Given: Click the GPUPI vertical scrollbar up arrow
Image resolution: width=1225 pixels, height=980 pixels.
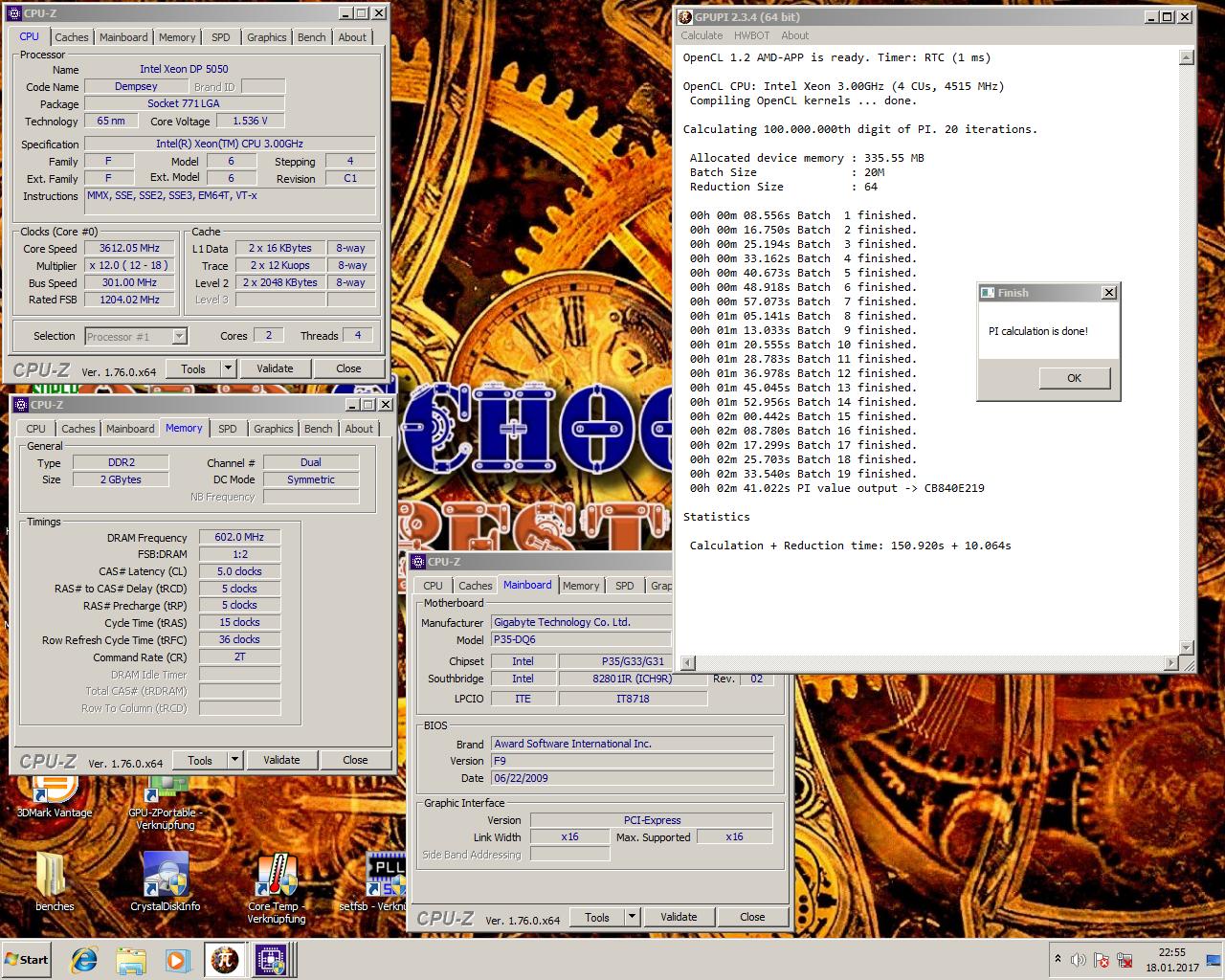Looking at the screenshot, I should pyautogui.click(x=1187, y=57).
